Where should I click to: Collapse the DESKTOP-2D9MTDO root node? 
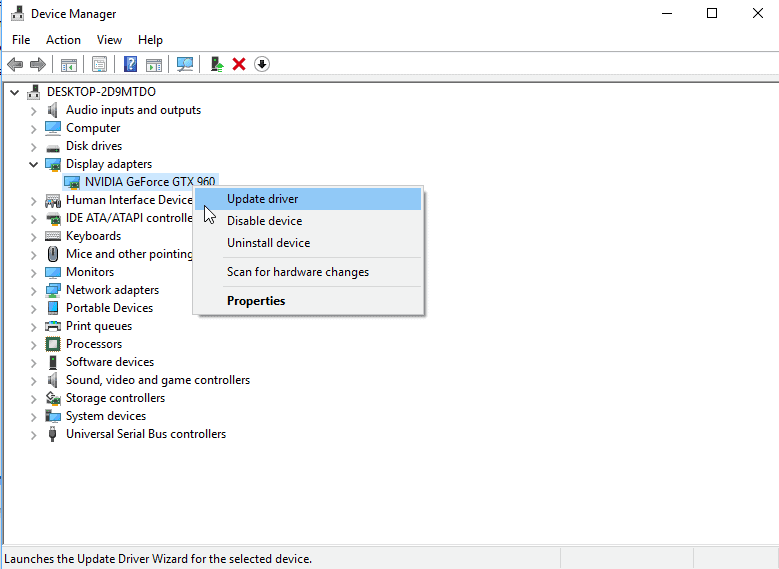(x=15, y=92)
